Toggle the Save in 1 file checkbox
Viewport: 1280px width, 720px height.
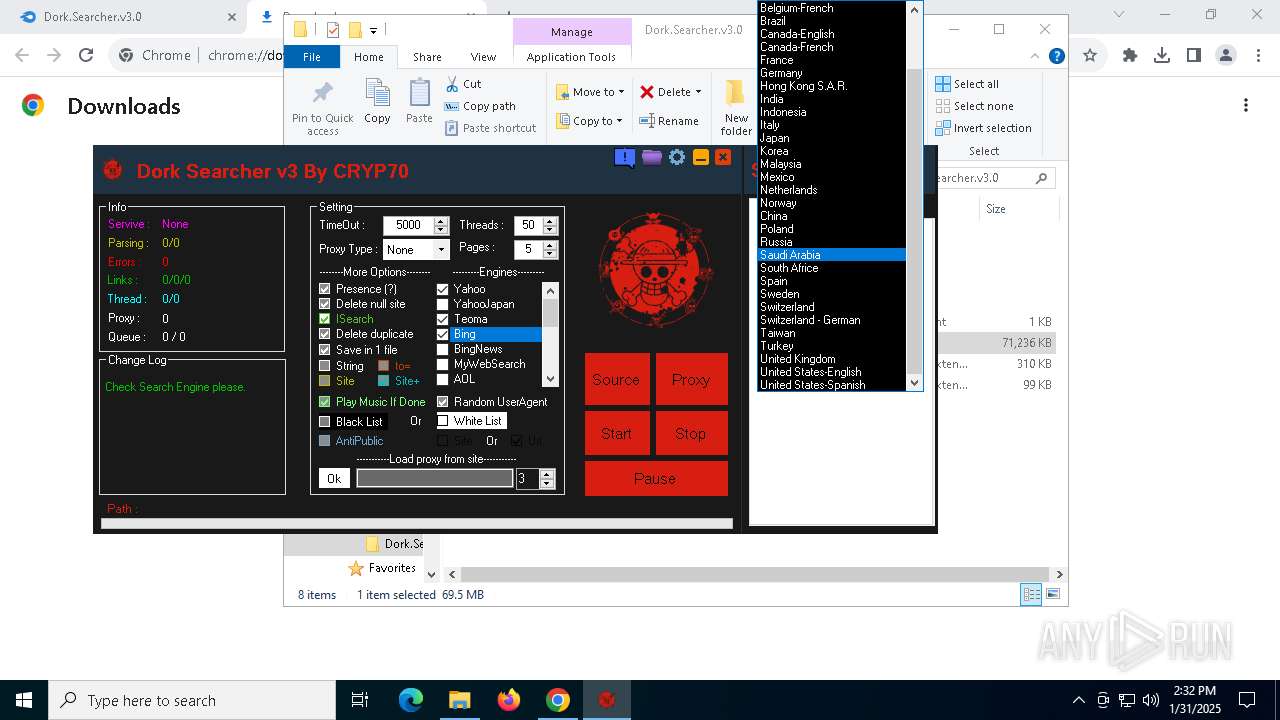coord(324,350)
